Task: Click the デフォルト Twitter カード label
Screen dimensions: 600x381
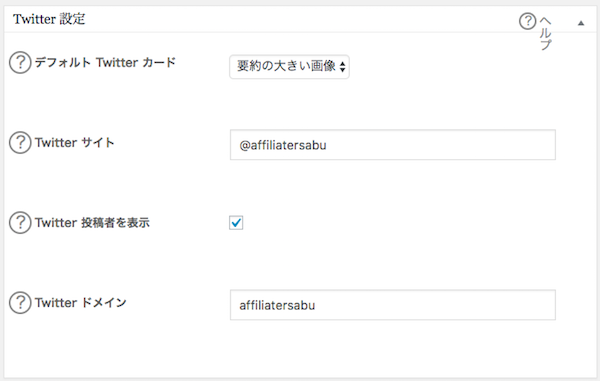Action: pyautogui.click(x=105, y=62)
